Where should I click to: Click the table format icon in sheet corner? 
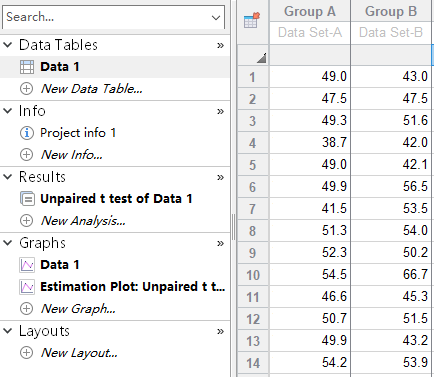click(252, 21)
